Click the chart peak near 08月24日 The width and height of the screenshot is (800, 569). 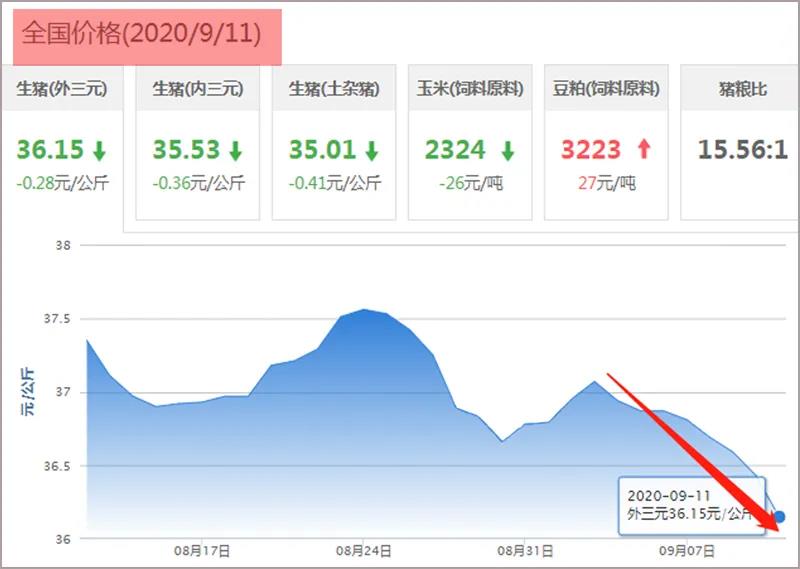pyautogui.click(x=364, y=309)
